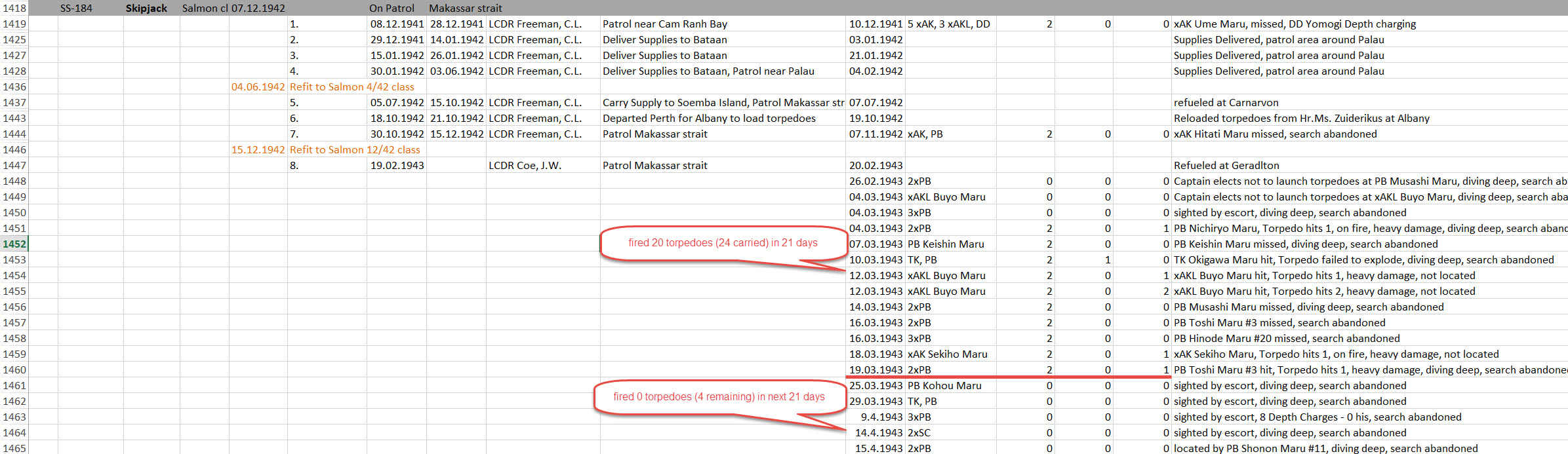Click 'LCDR Coe, J.W.' cell

tap(525, 165)
